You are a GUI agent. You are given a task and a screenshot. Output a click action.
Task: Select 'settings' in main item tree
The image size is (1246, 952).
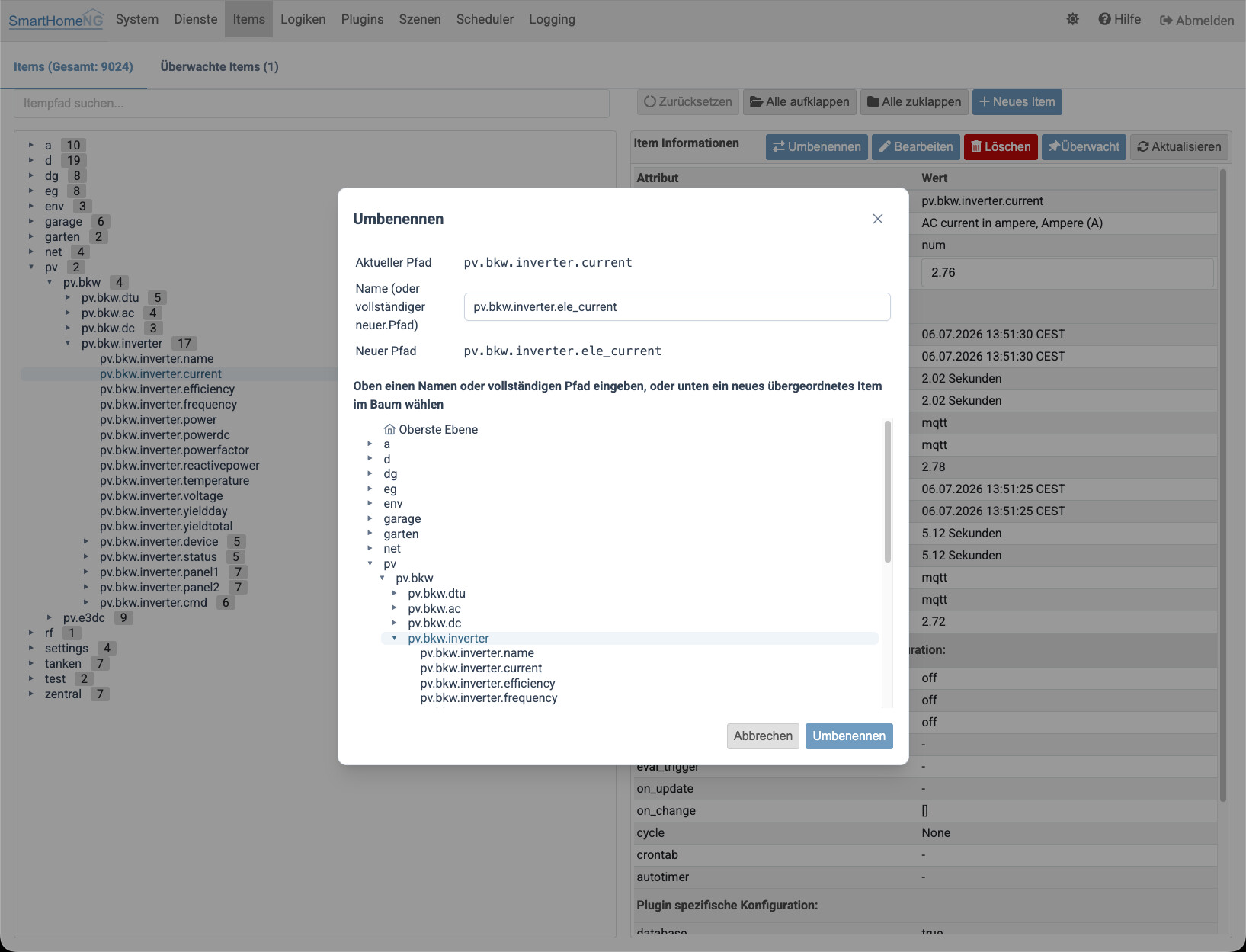pos(66,648)
